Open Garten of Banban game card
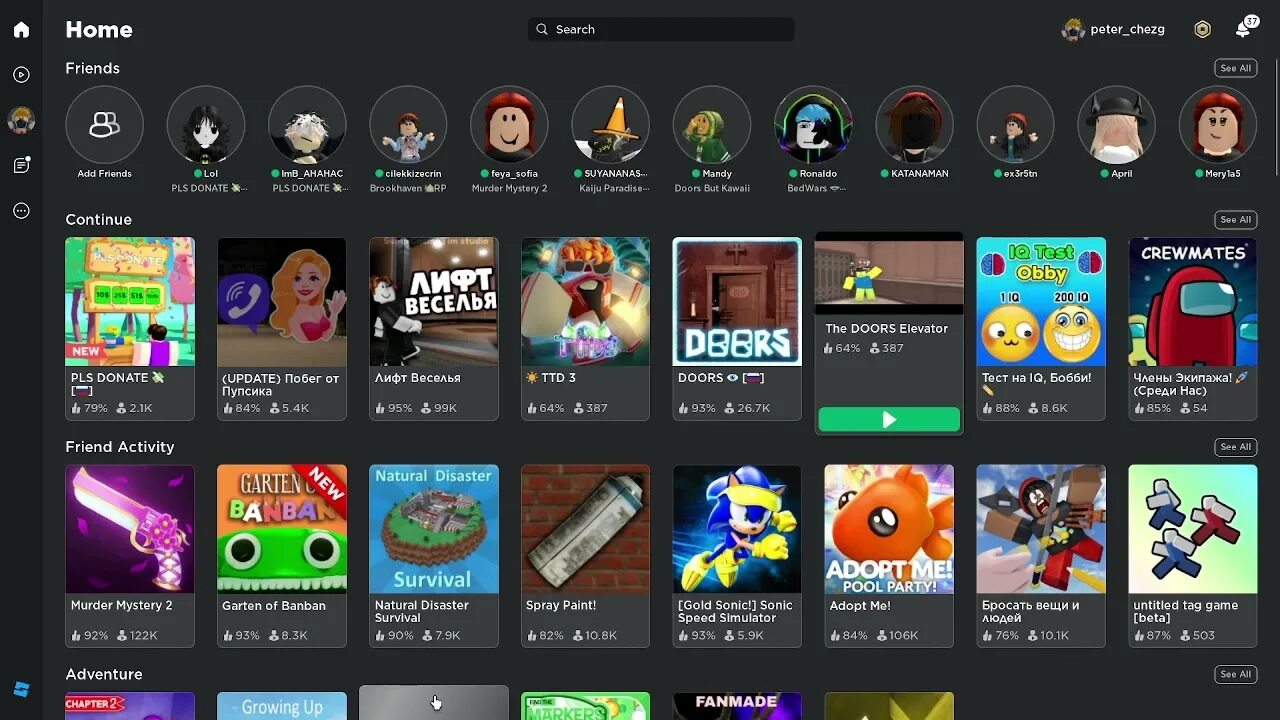This screenshot has height=720, width=1280. pyautogui.click(x=282, y=555)
